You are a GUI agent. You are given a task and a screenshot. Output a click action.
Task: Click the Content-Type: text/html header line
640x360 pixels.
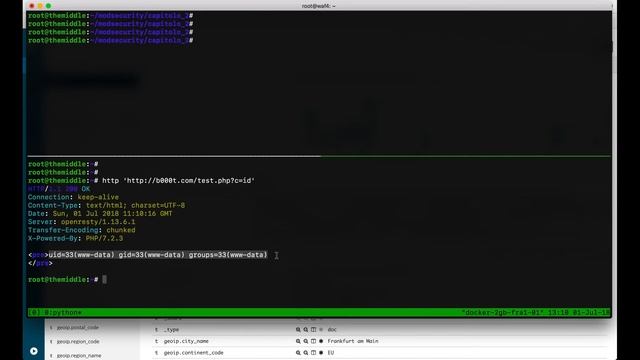tap(106, 205)
